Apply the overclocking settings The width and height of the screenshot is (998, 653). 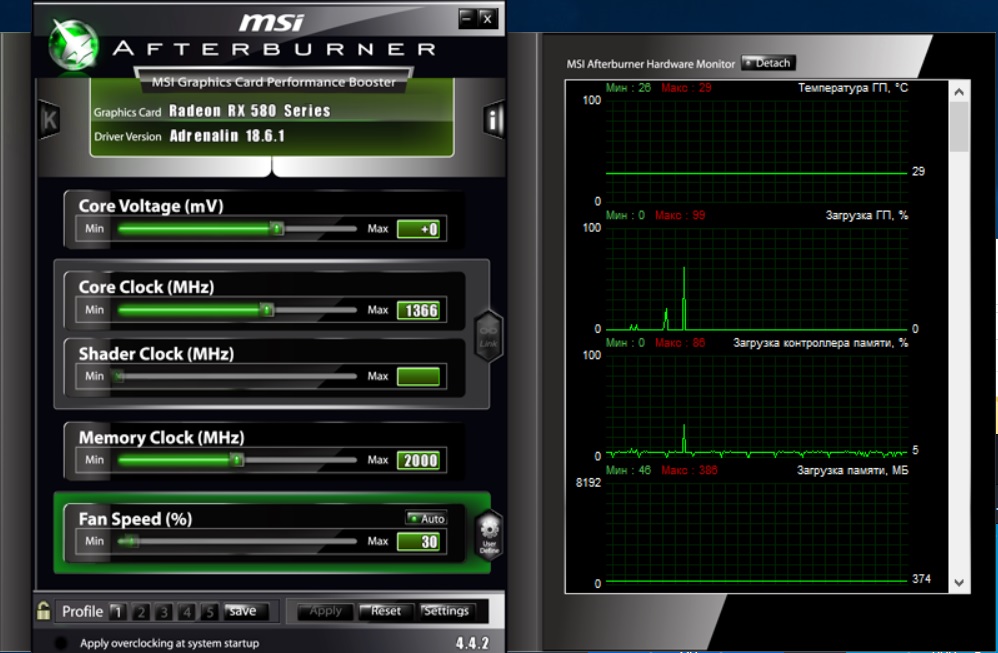pos(325,611)
